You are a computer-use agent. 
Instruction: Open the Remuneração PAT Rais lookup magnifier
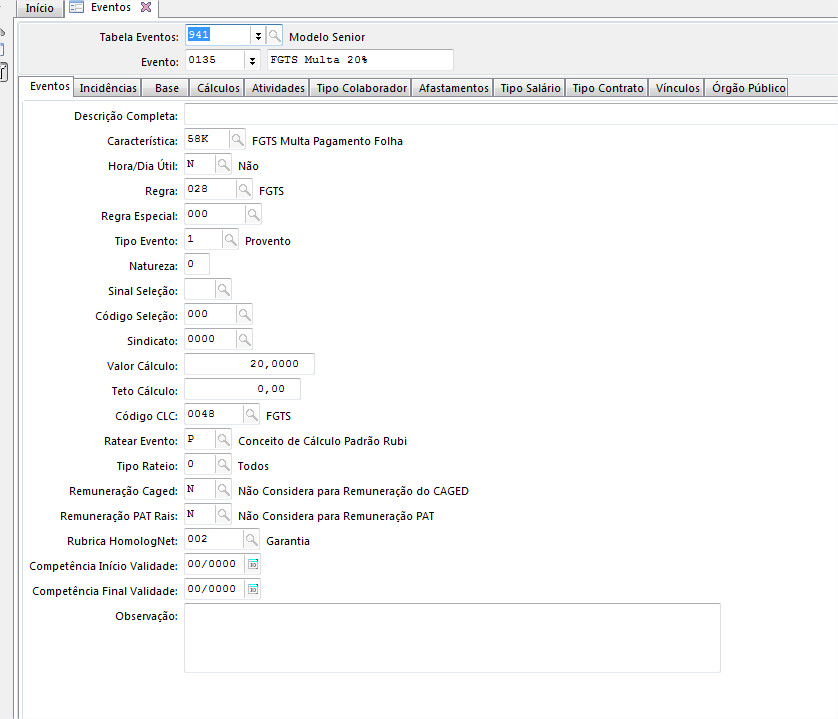click(x=223, y=515)
